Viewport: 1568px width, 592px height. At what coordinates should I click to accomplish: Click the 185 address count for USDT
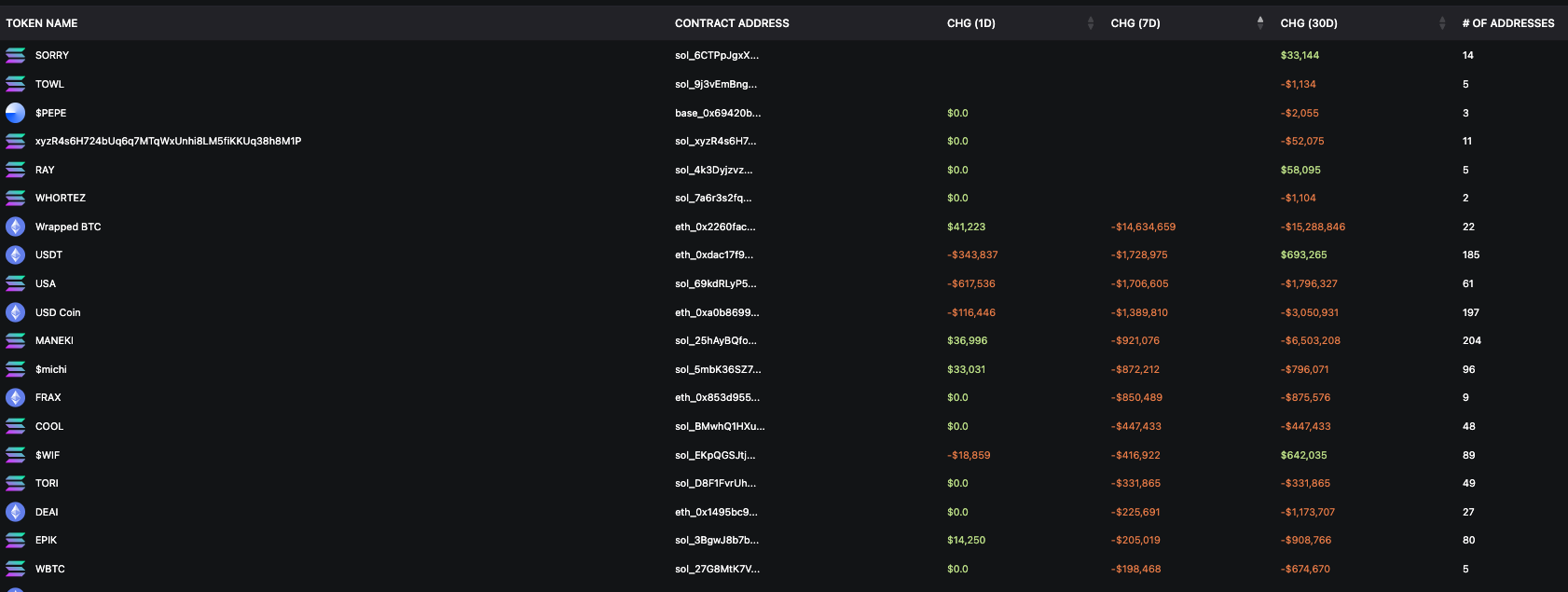[x=1471, y=255]
